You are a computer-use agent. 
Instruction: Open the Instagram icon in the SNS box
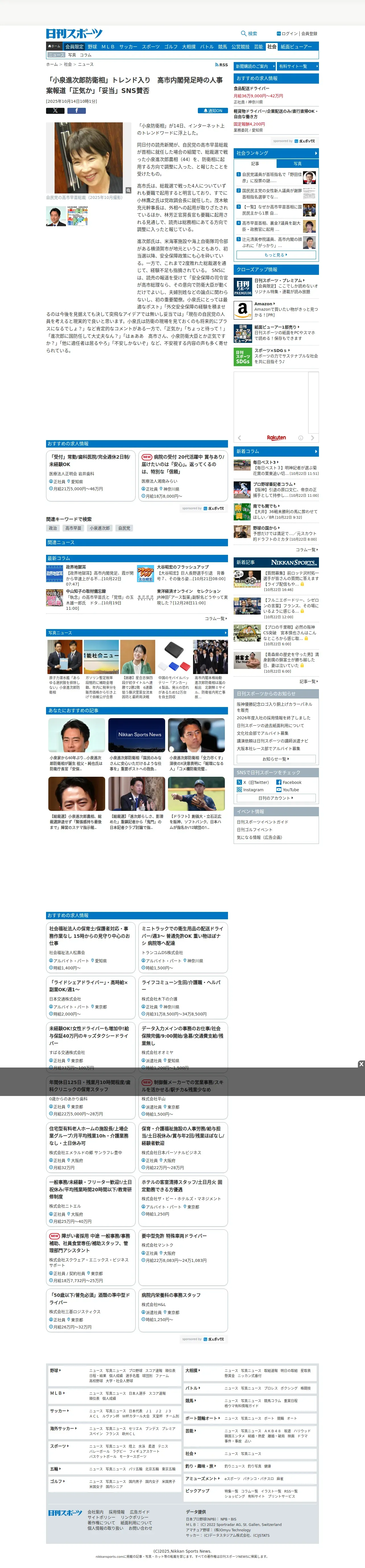click(239, 790)
